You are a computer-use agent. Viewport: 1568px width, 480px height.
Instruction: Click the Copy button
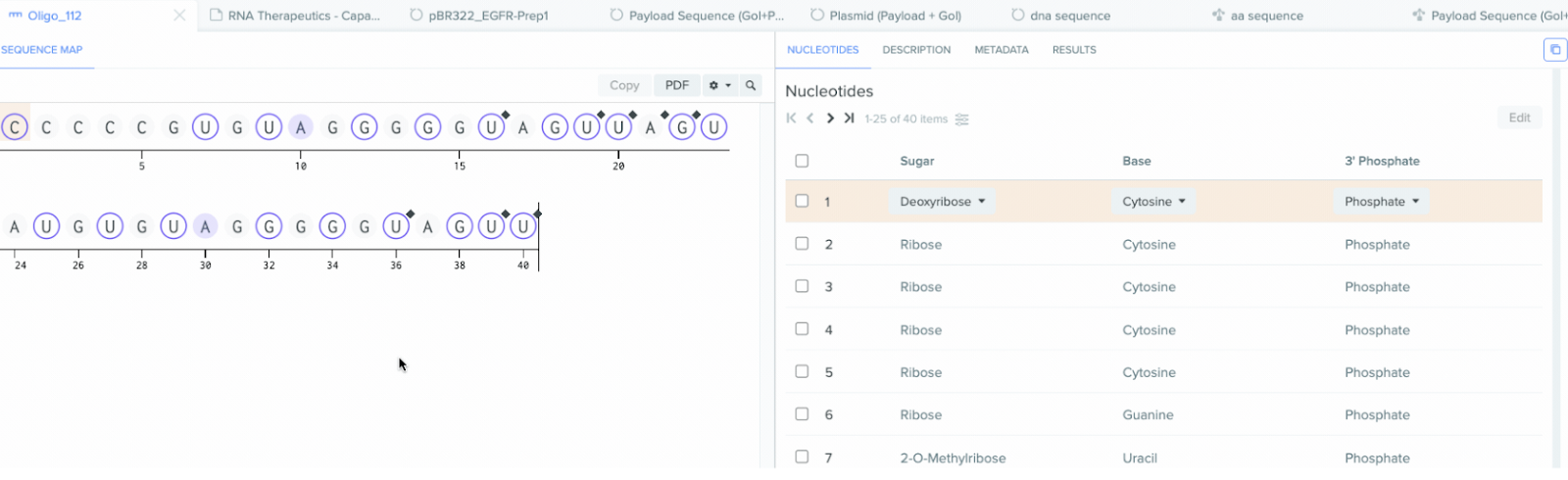tap(624, 85)
